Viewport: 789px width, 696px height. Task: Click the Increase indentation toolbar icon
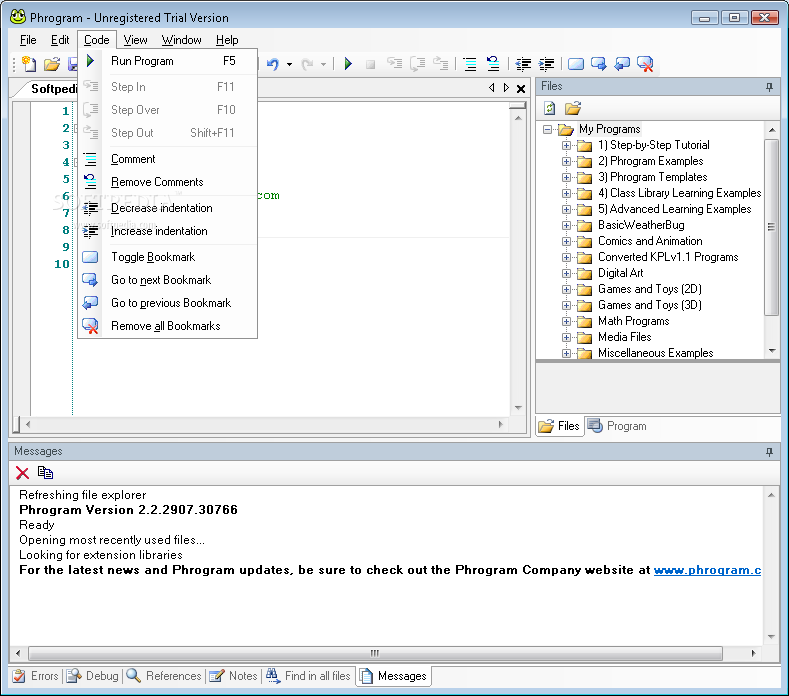pyautogui.click(x=546, y=64)
